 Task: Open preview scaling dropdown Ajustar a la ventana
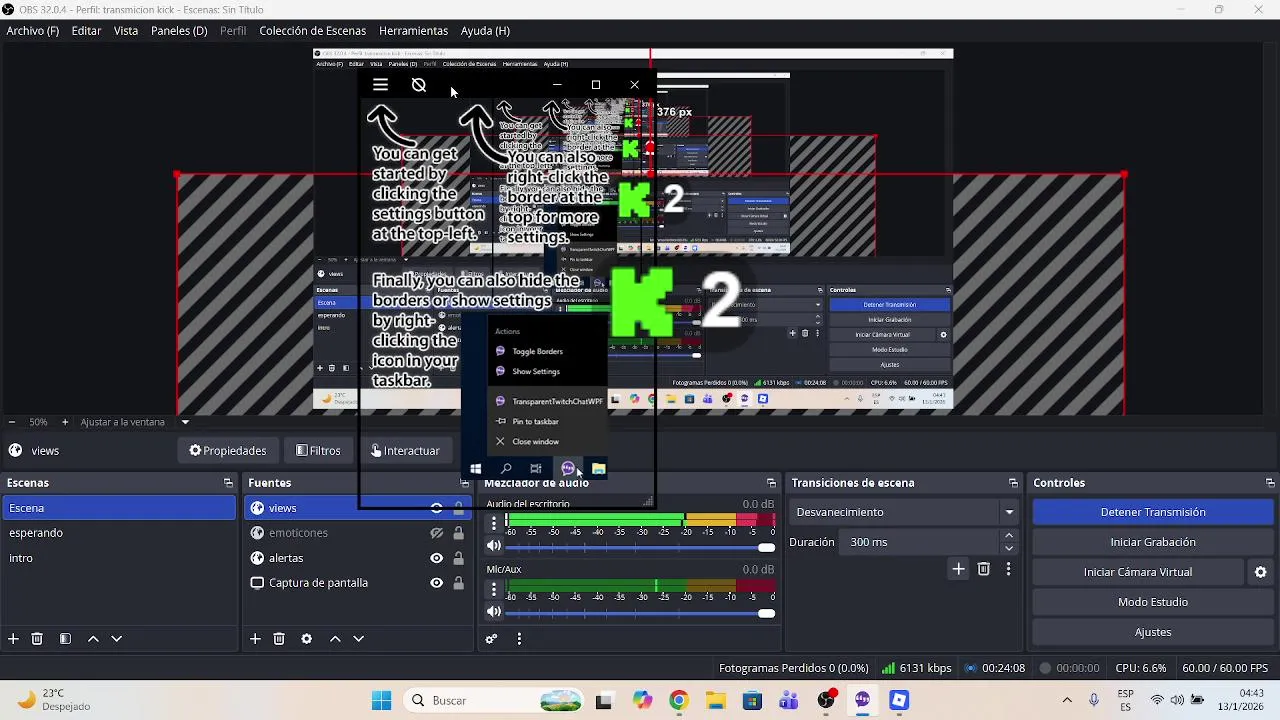[134, 422]
